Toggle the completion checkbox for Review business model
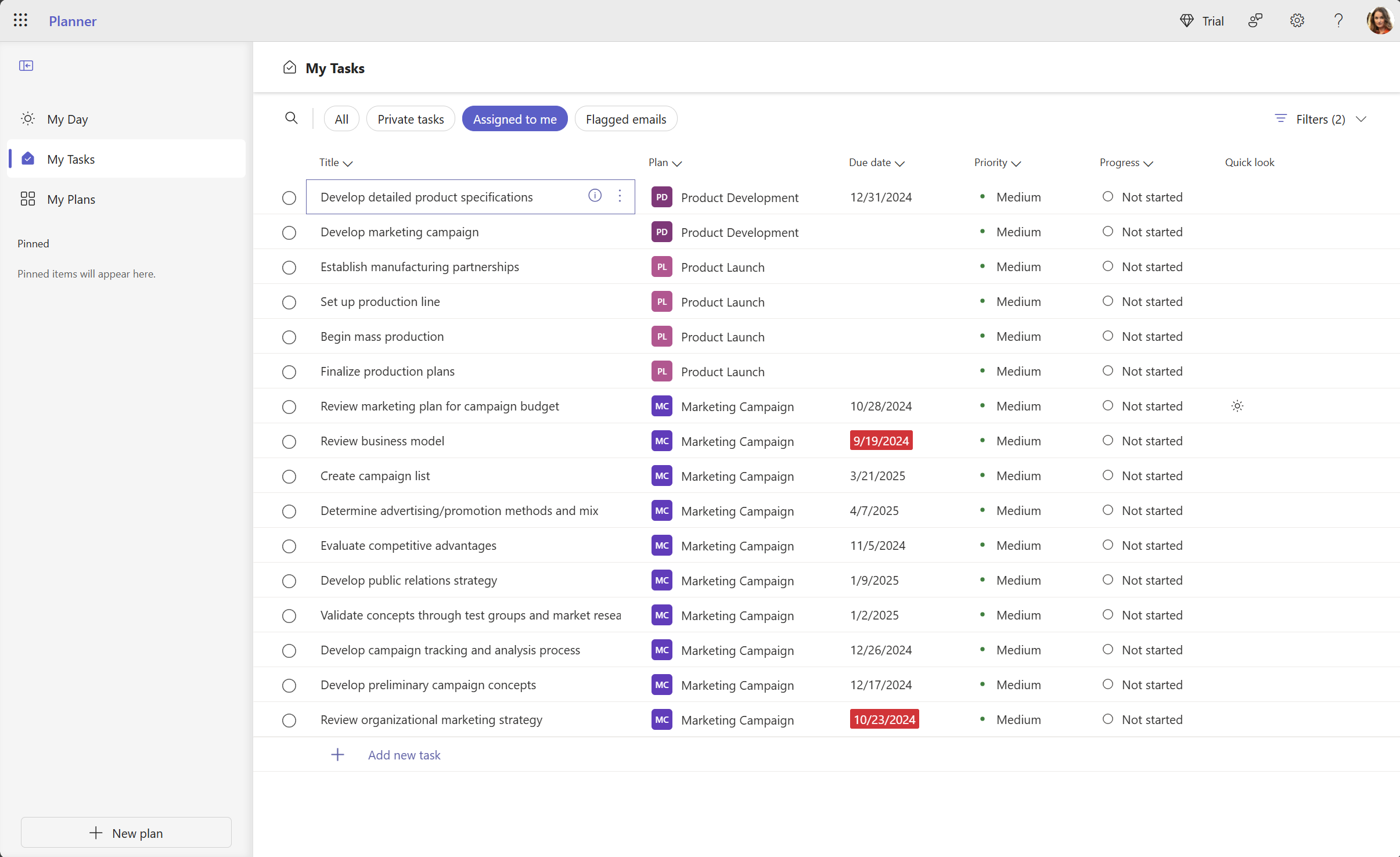 click(x=289, y=441)
